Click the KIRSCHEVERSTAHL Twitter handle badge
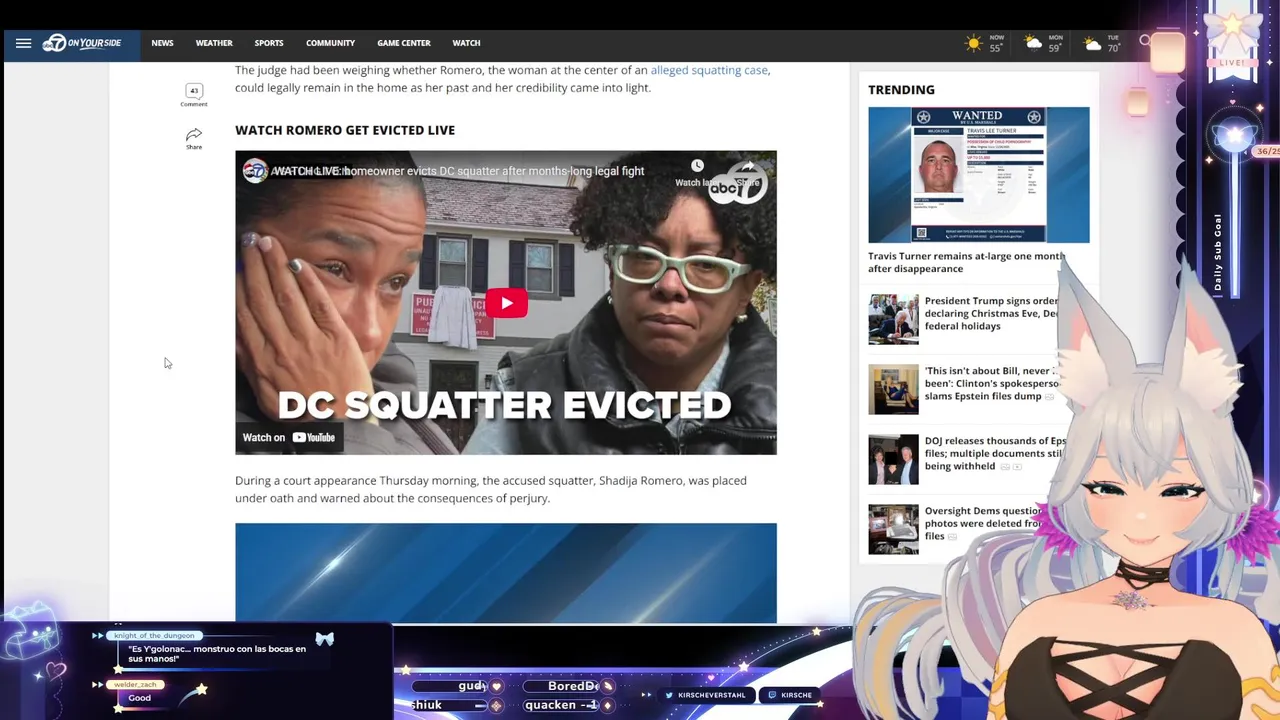The width and height of the screenshot is (1280, 720). point(704,695)
